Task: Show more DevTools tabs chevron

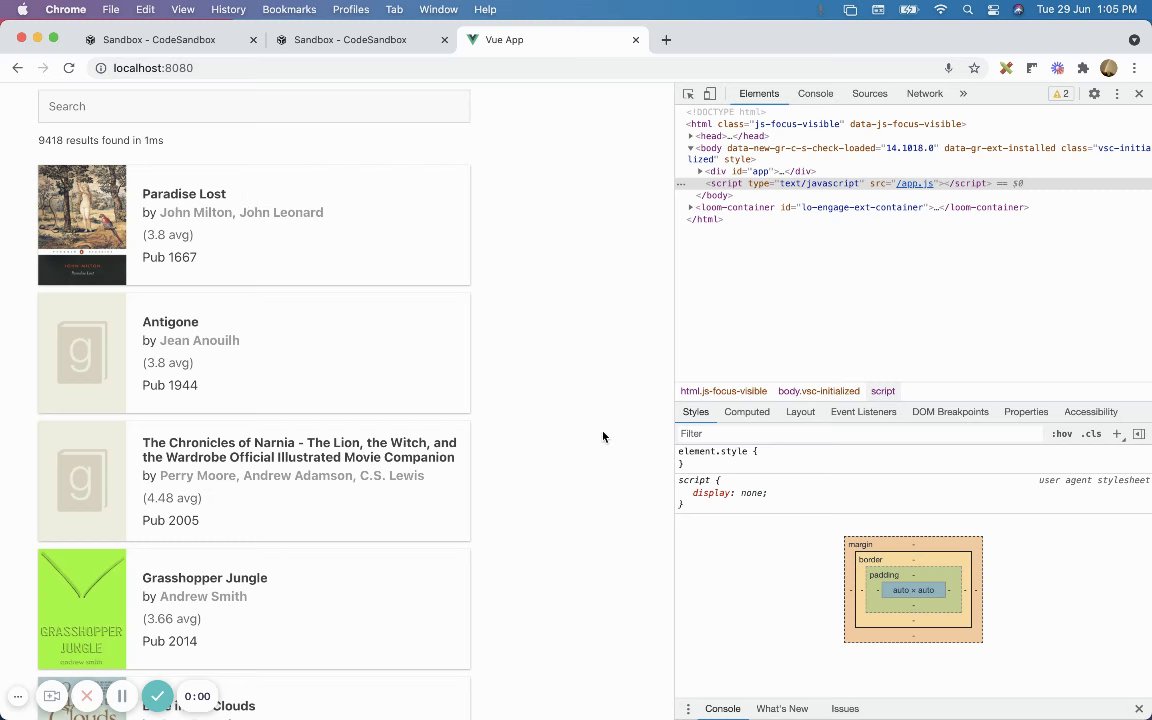Action: [x=963, y=94]
